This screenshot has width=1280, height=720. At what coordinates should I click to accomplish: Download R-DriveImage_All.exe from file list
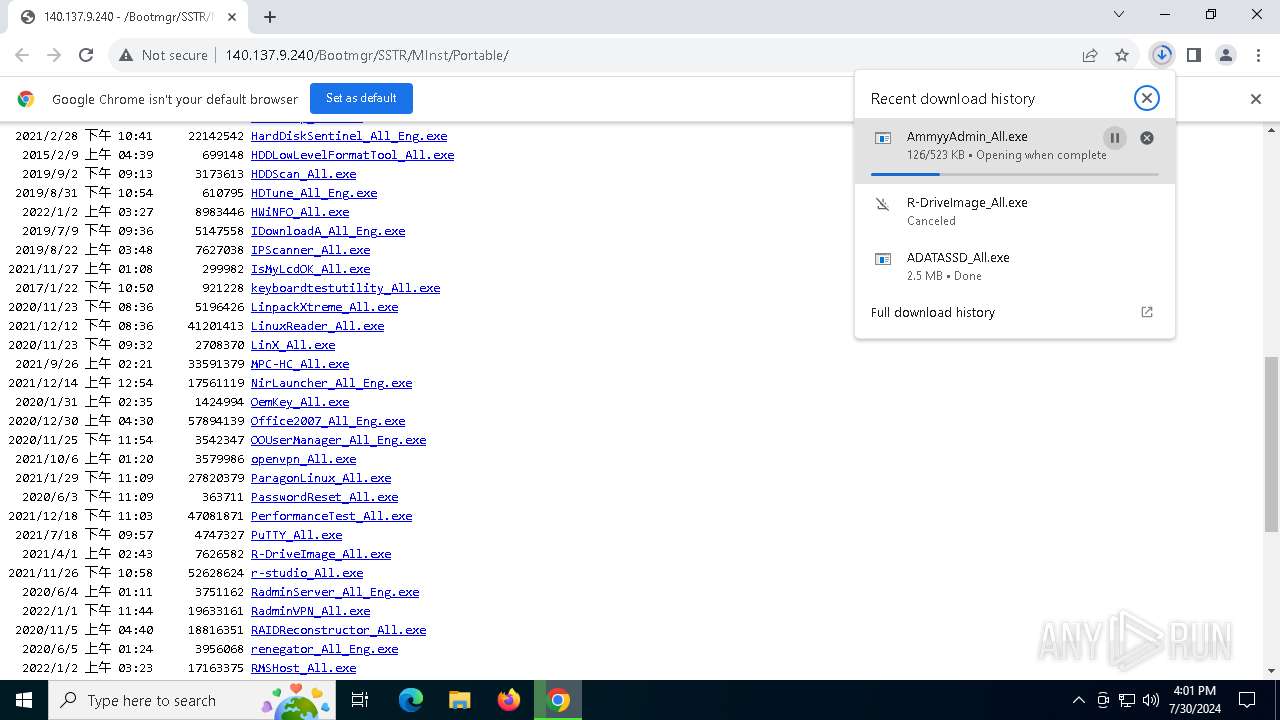coord(321,554)
